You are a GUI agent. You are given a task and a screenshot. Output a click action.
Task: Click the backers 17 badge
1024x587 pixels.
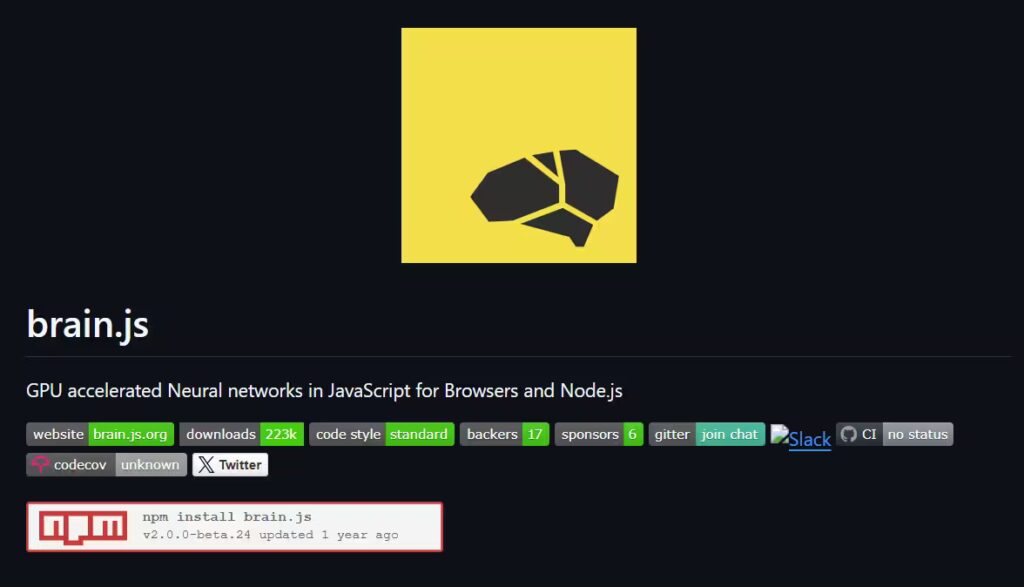pyautogui.click(x=504, y=434)
